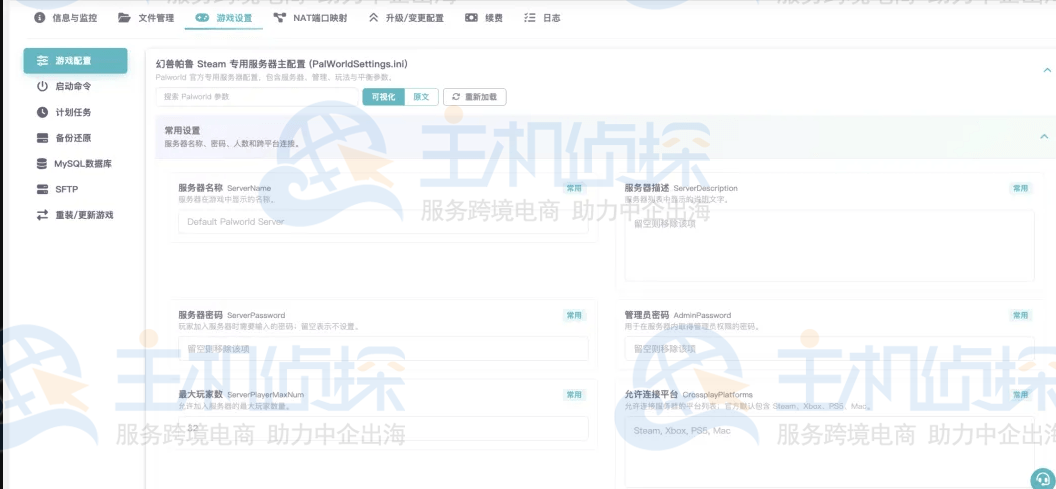Switch to the 文件管理 tab
This screenshot has height=489, width=1056.
click(x=146, y=18)
